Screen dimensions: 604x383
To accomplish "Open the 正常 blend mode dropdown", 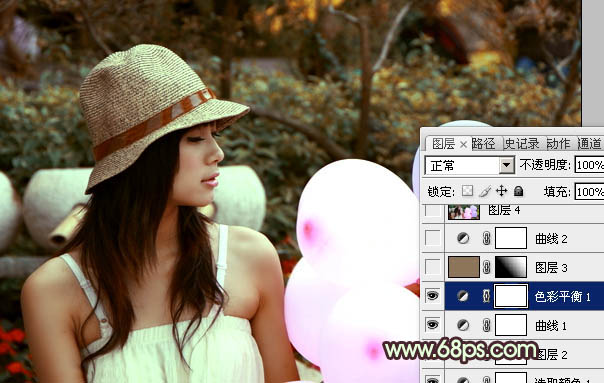I will click(470, 166).
